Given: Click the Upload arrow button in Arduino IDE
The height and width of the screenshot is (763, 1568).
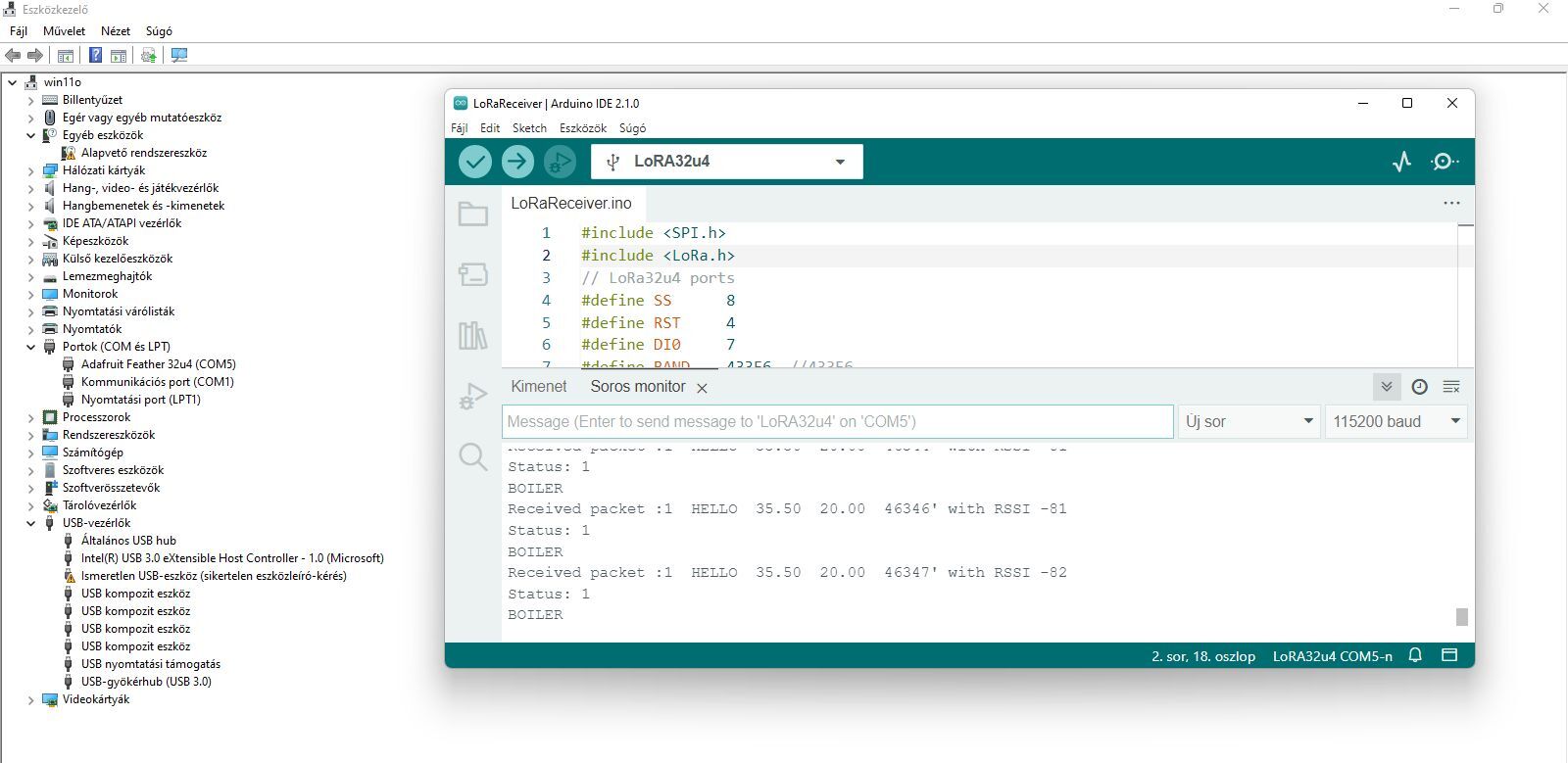Looking at the screenshot, I should 517,162.
